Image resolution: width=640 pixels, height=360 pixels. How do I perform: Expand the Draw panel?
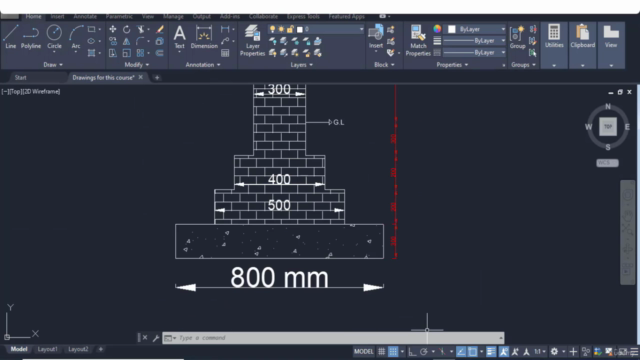click(x=53, y=64)
